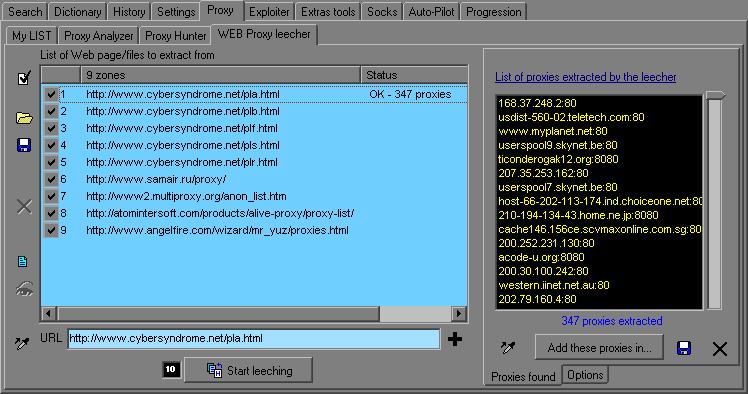
Task: Uncheck zone 3 checkbox
Action: coord(51,128)
